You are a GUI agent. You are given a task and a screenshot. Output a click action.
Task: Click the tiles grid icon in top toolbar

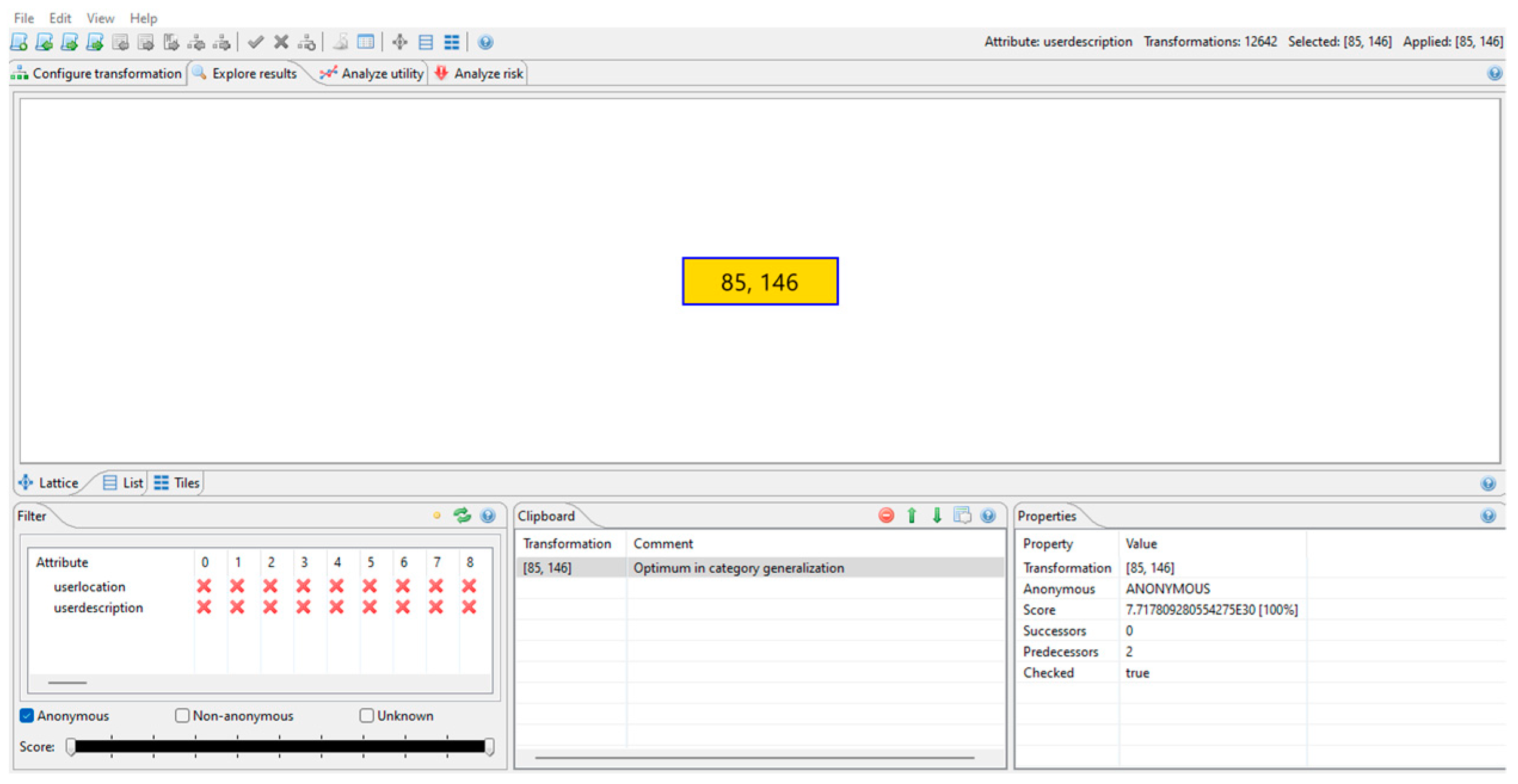coord(451,42)
